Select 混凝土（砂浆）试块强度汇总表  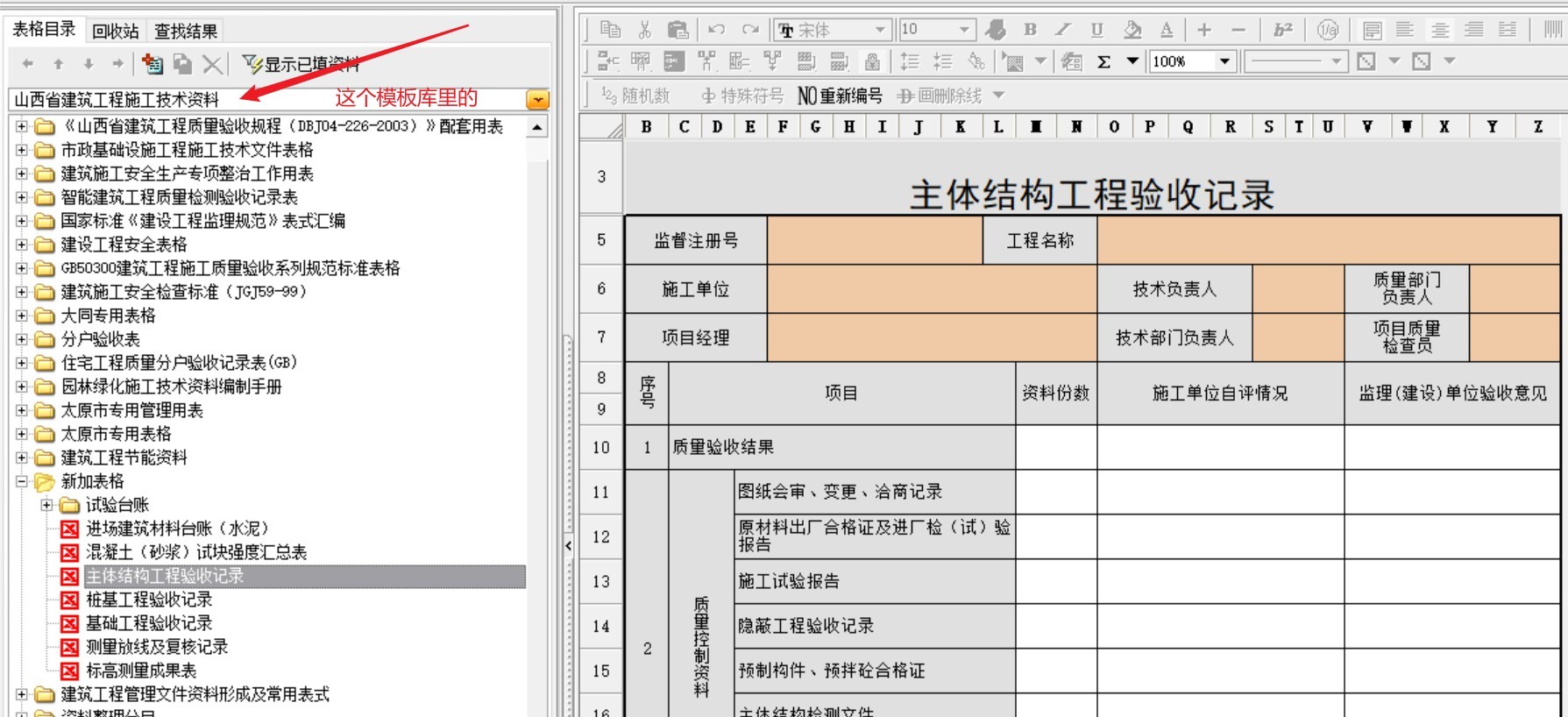(x=196, y=553)
